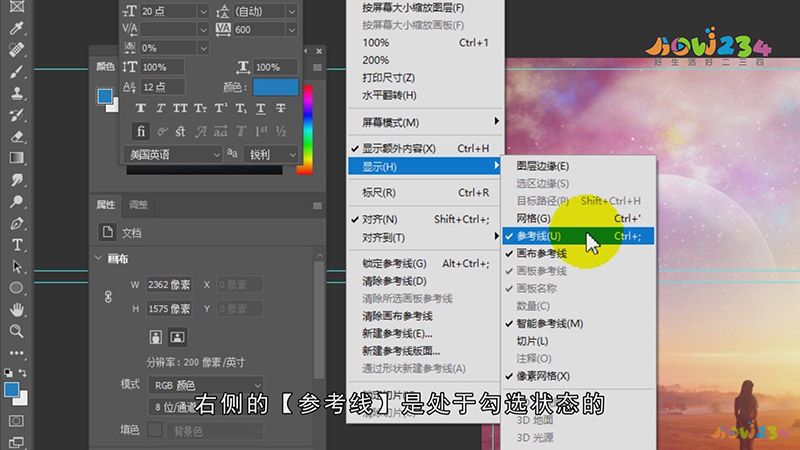Viewport: 800px width, 450px height.
Task: Select the Smudge tool
Action: click(16, 180)
